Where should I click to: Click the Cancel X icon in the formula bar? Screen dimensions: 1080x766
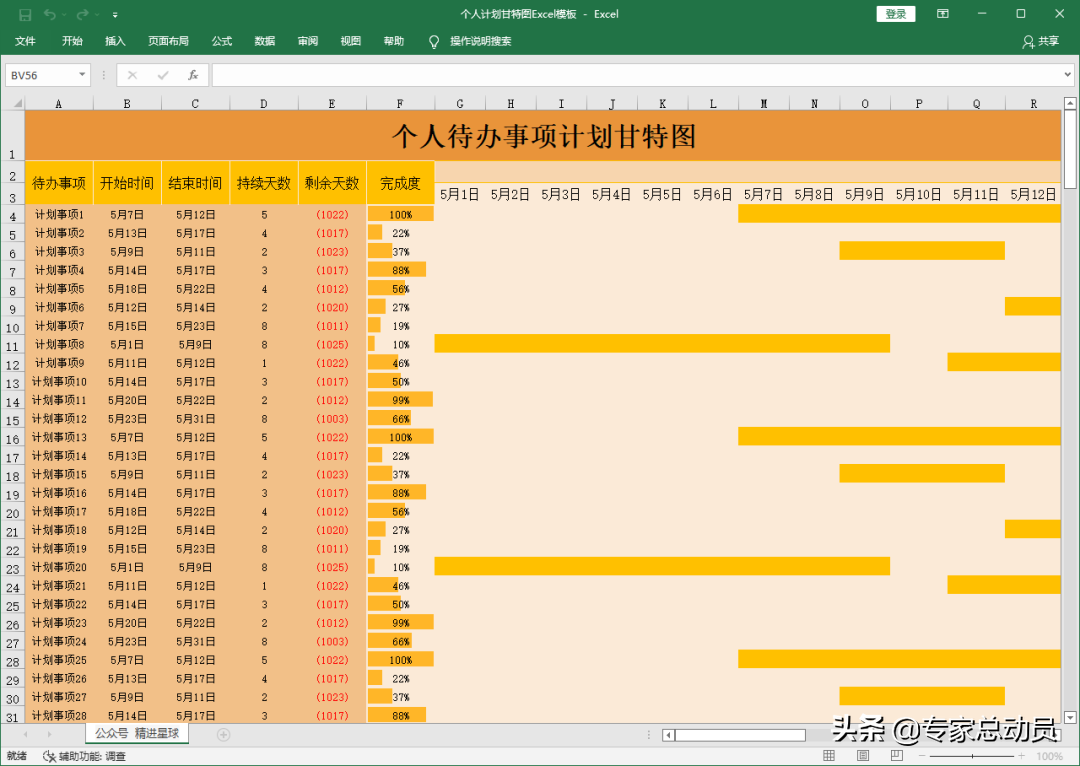[132, 75]
